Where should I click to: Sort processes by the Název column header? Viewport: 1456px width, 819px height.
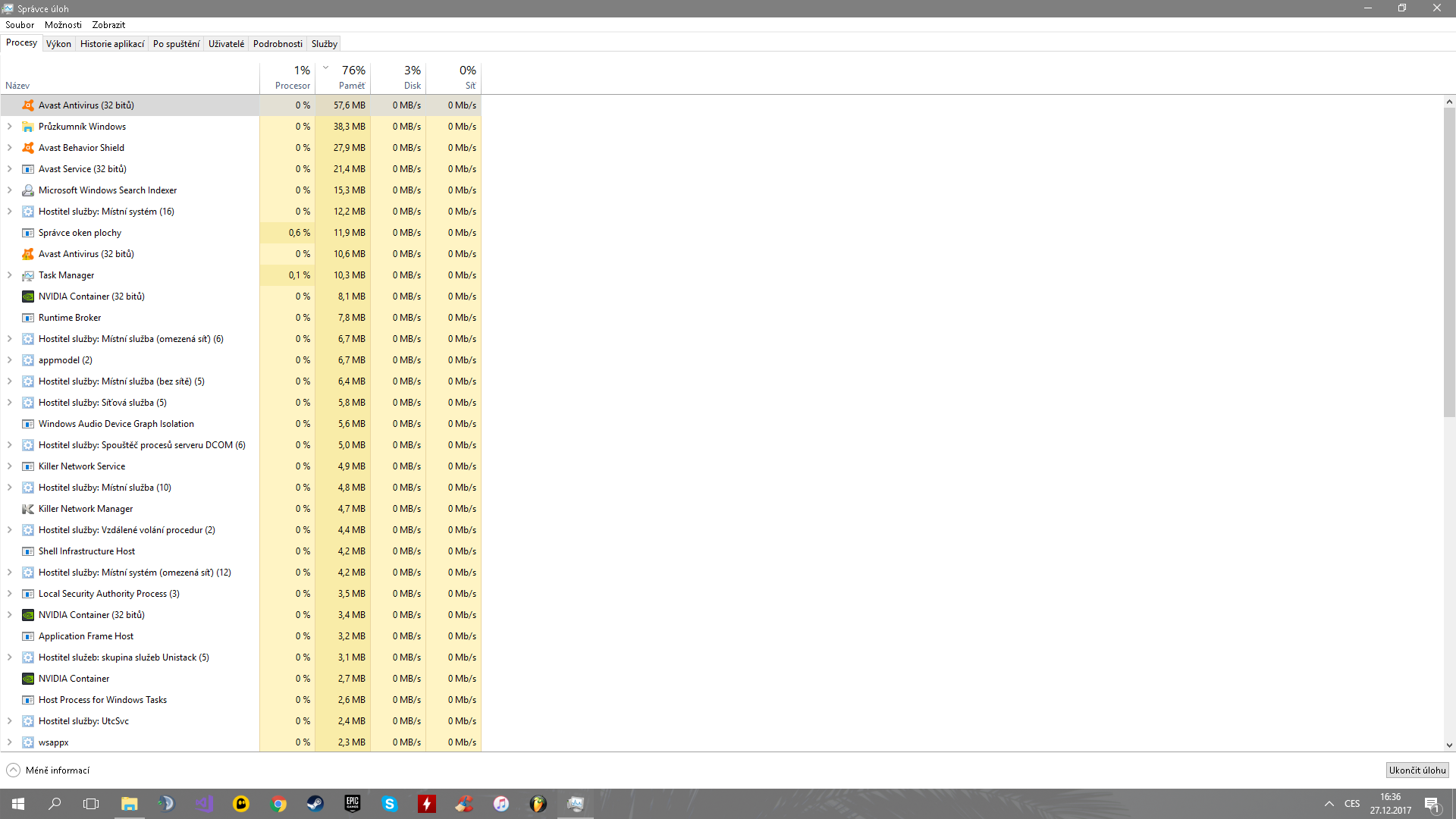click(130, 77)
